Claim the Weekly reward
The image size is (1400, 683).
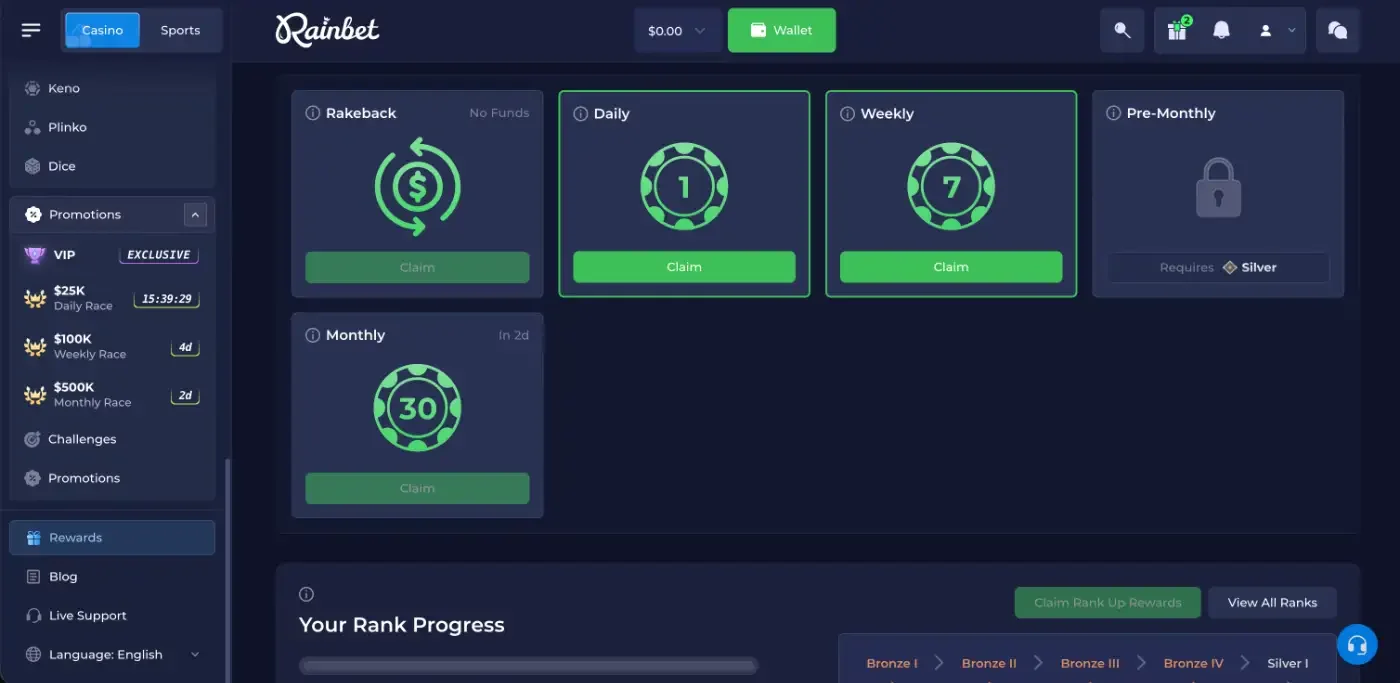coord(951,267)
